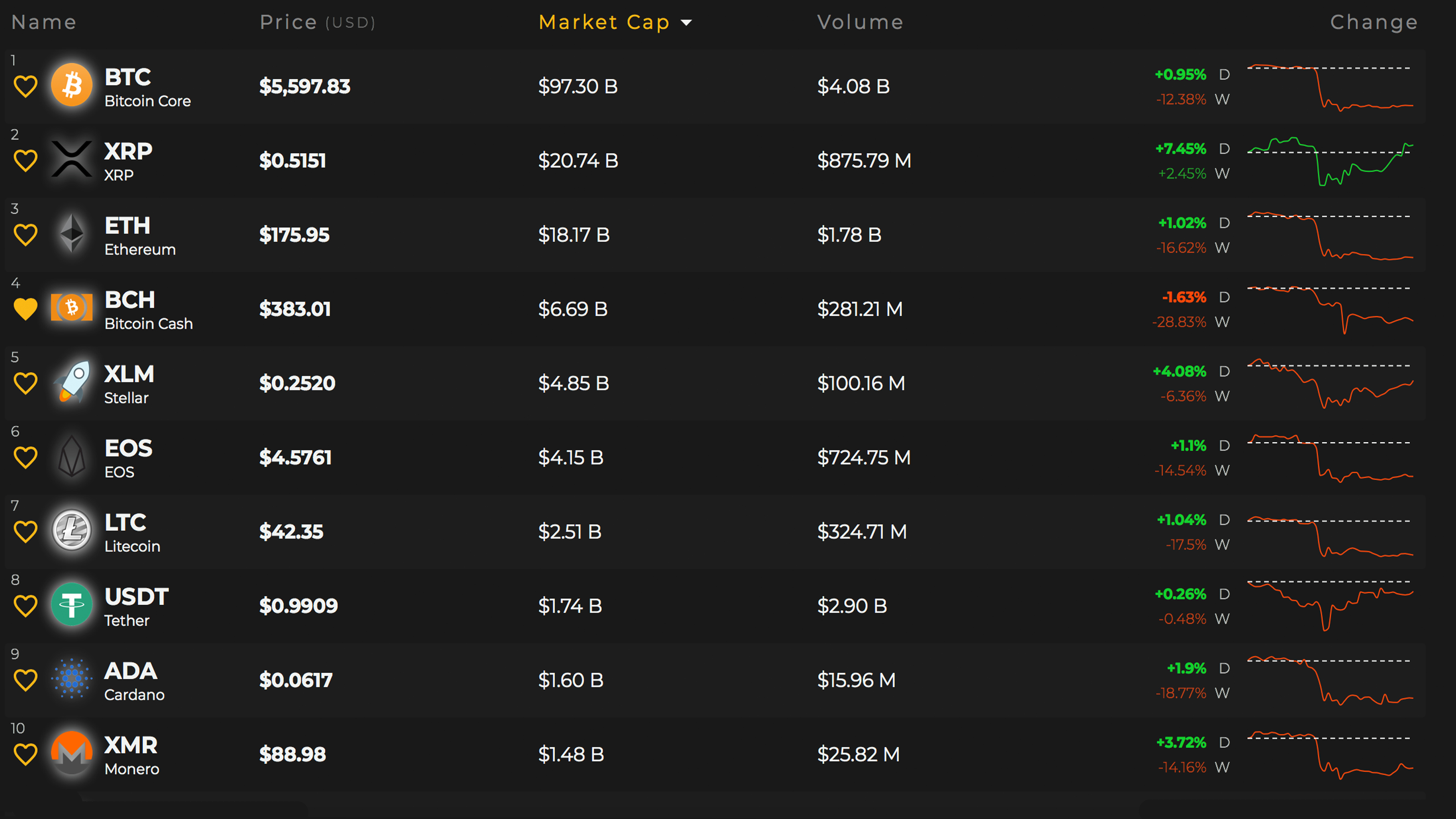Toggle favorite heart for Cardano ADA
Screen dimensions: 1456x819
(25, 680)
